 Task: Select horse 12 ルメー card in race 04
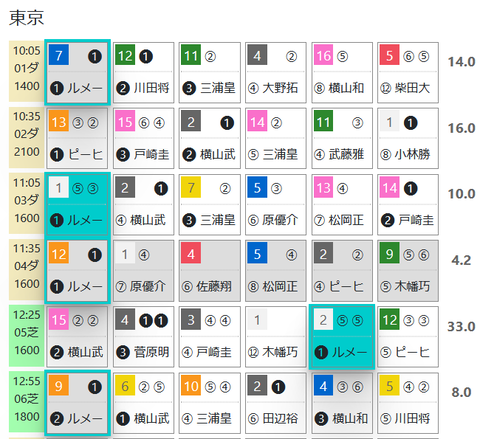[x=77, y=270]
